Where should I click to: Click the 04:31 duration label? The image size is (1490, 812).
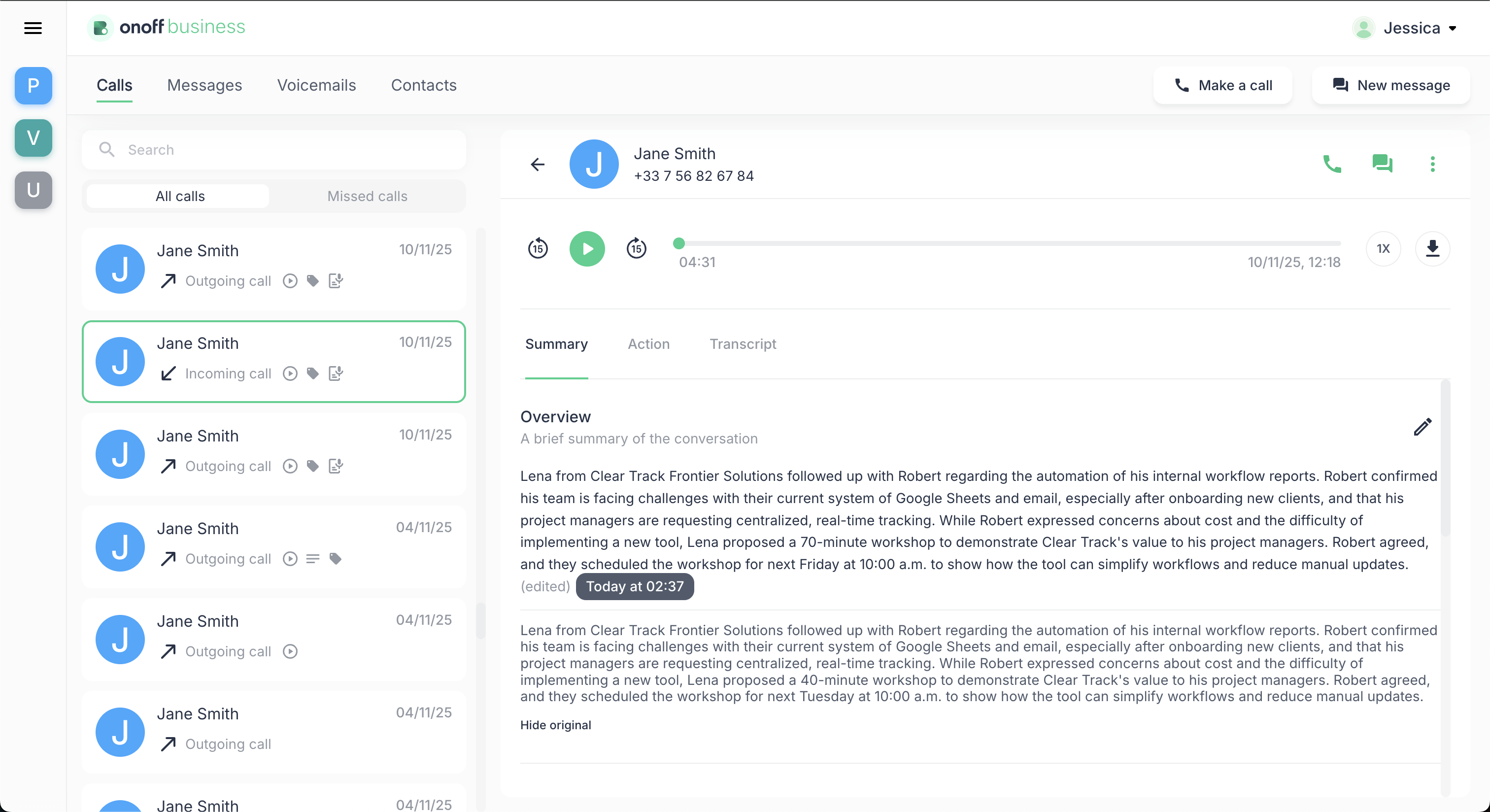pyautogui.click(x=697, y=263)
